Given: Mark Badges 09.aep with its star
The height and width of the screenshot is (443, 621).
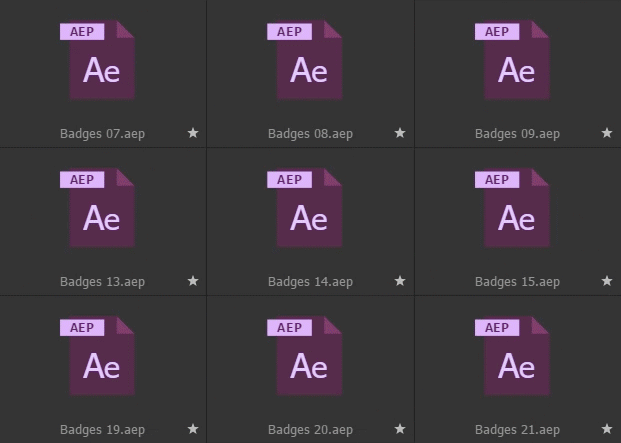Looking at the screenshot, I should pyautogui.click(x=607, y=133).
